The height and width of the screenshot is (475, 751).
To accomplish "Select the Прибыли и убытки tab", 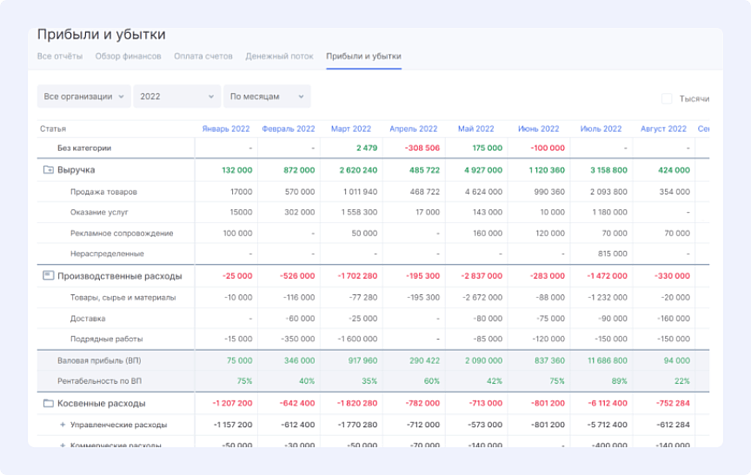I will pyautogui.click(x=363, y=56).
